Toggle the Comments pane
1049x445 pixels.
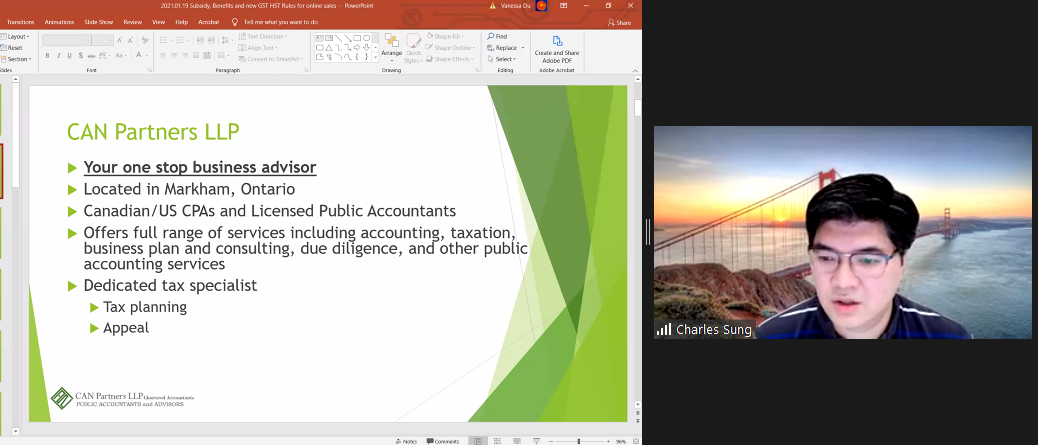coord(443,441)
